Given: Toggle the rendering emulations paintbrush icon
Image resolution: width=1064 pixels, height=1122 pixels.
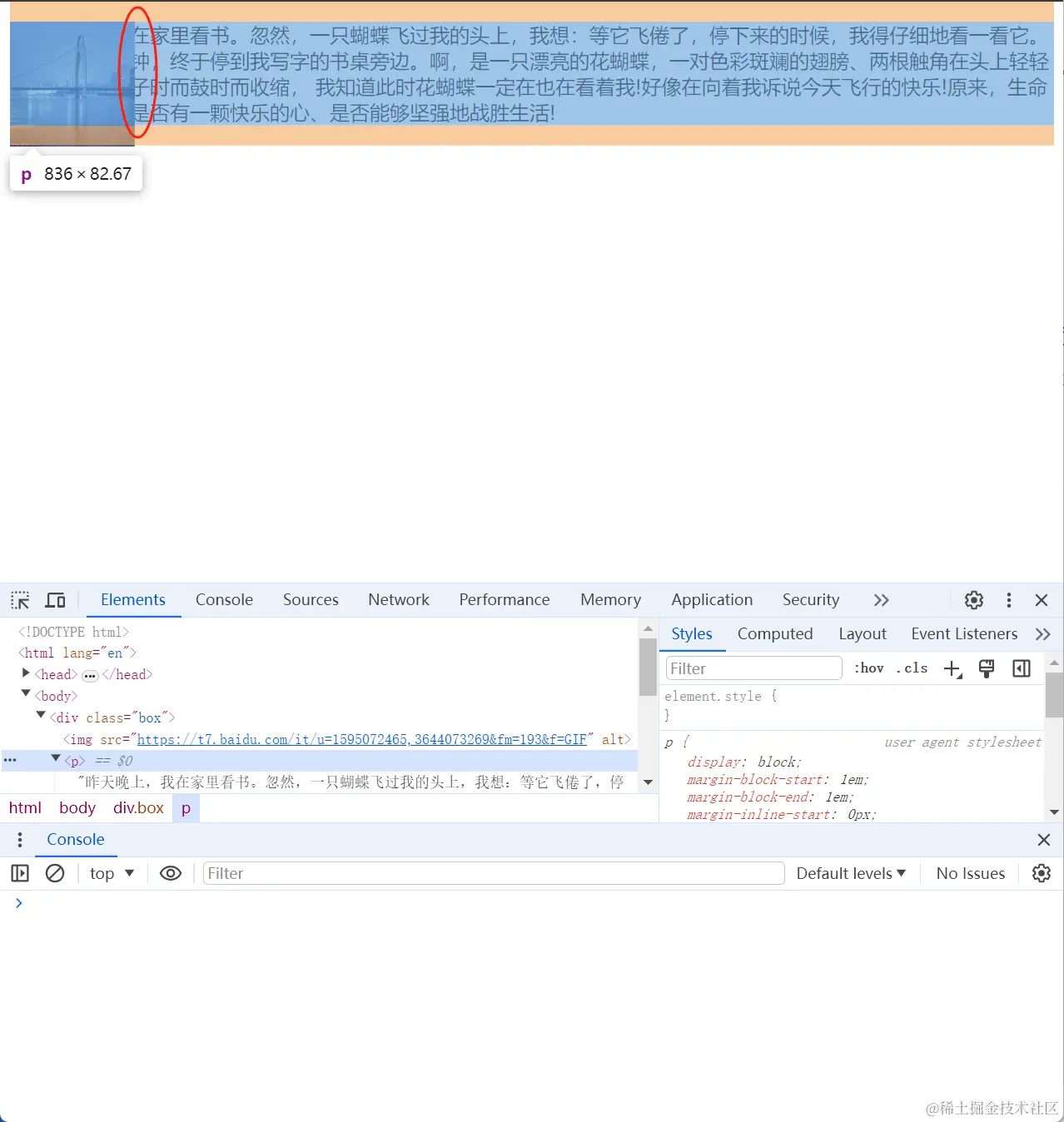Looking at the screenshot, I should 987,668.
